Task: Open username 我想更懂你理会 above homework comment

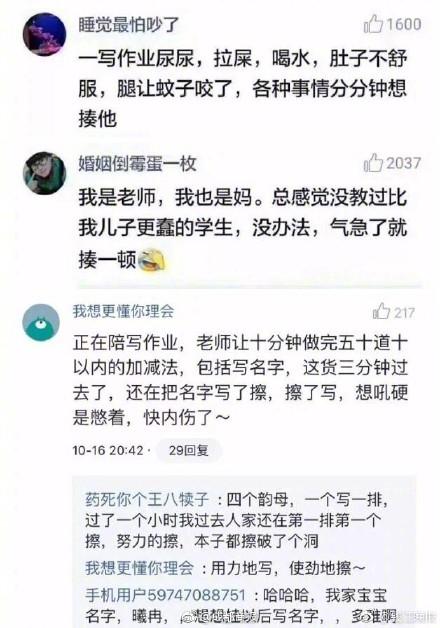Action: coord(123,312)
